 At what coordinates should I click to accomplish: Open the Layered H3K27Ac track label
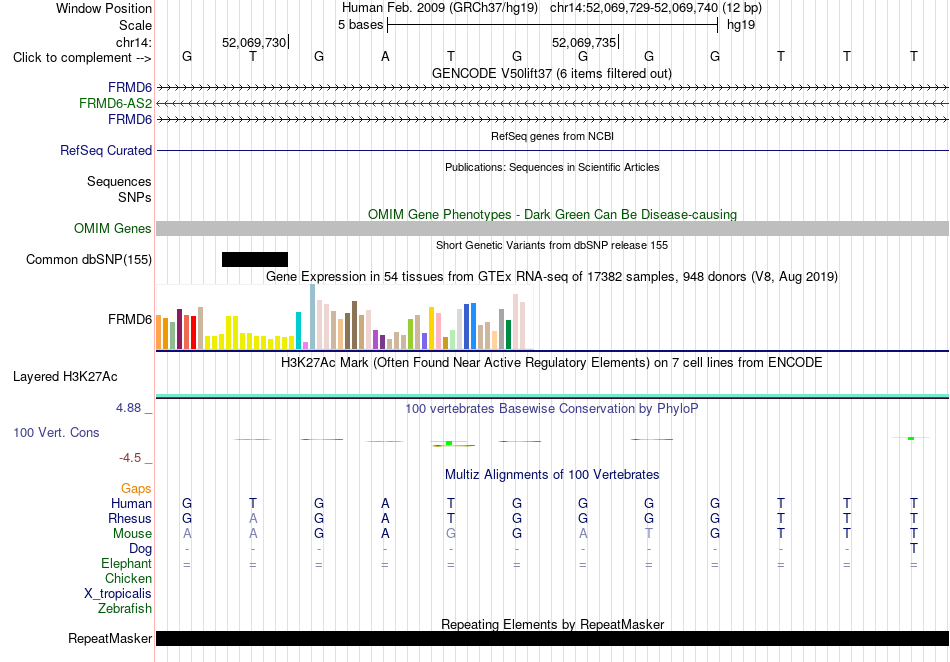pyautogui.click(x=65, y=377)
